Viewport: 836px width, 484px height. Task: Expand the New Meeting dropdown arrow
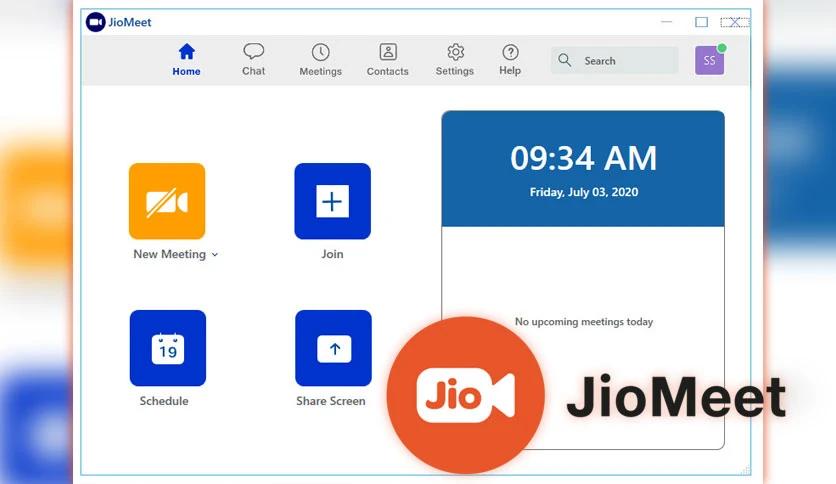point(215,255)
